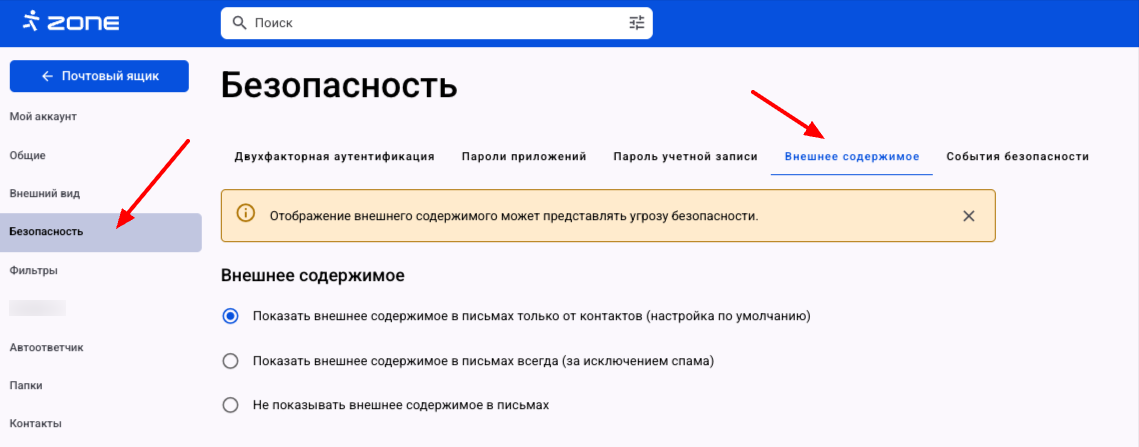
Task: Click the warning info icon in banner
Action: (245, 215)
